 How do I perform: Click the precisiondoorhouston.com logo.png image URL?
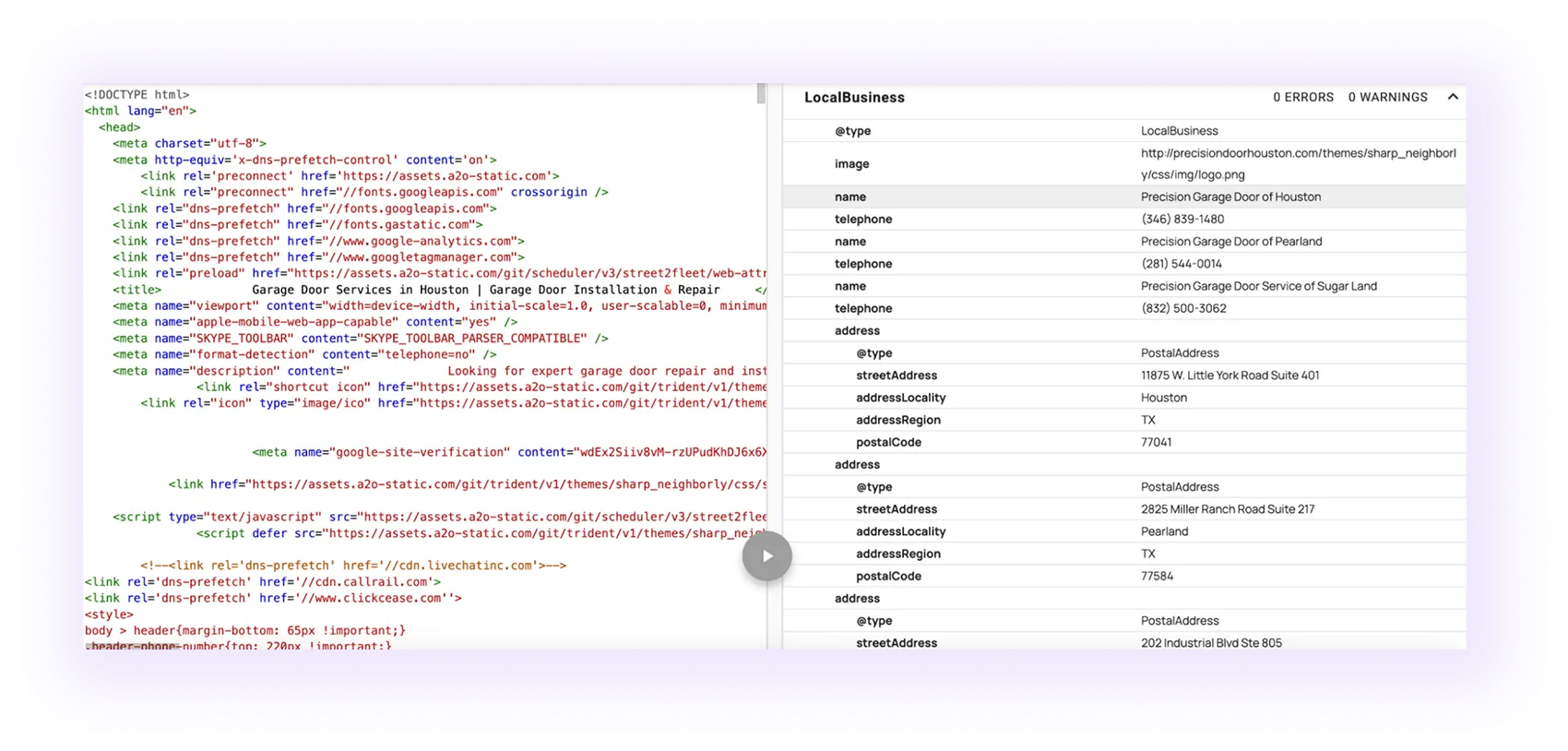[1298, 164]
